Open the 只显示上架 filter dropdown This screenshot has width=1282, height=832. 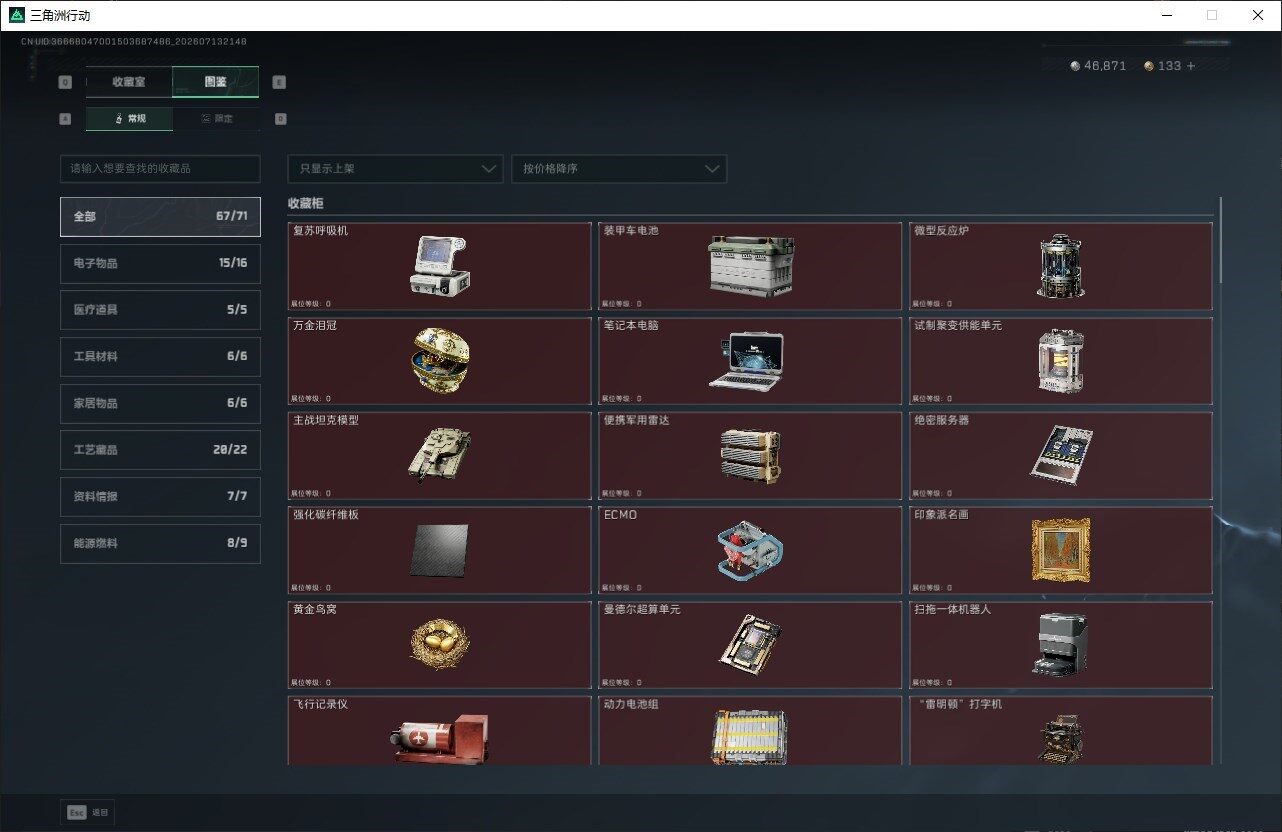395,169
